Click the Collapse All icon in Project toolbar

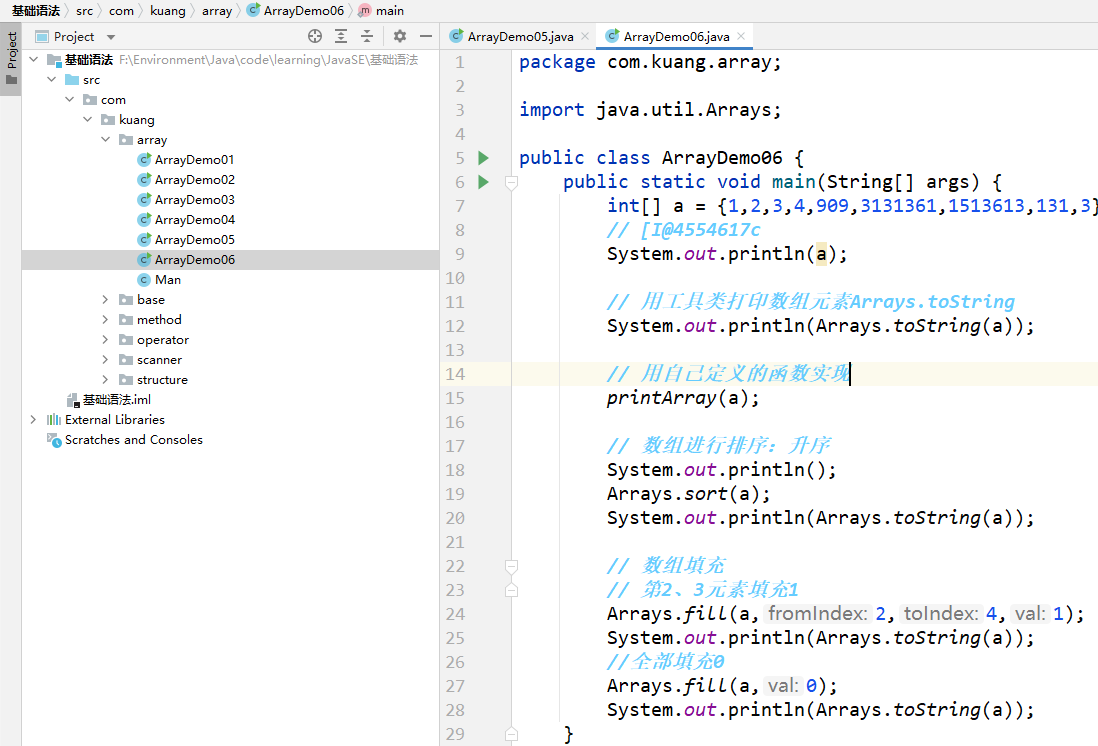(x=367, y=36)
